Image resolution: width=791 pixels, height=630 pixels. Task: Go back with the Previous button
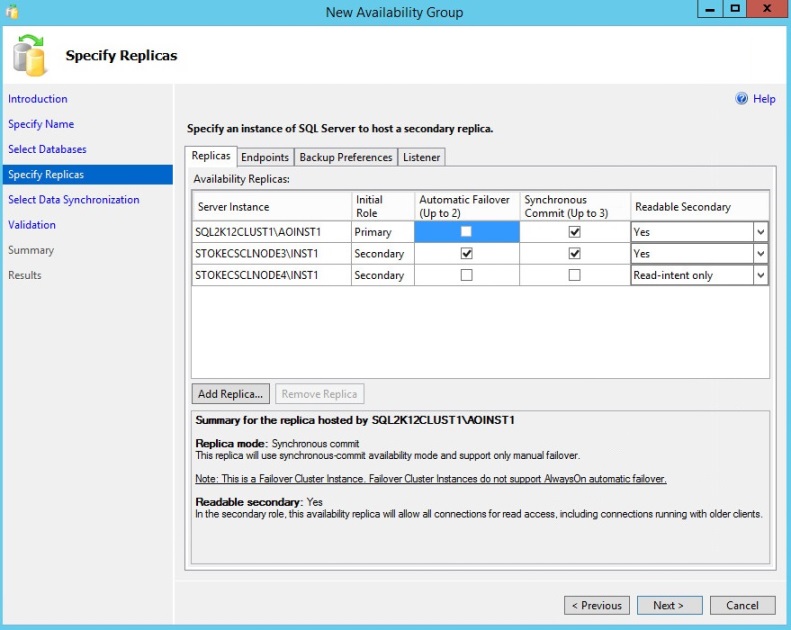tap(597, 605)
